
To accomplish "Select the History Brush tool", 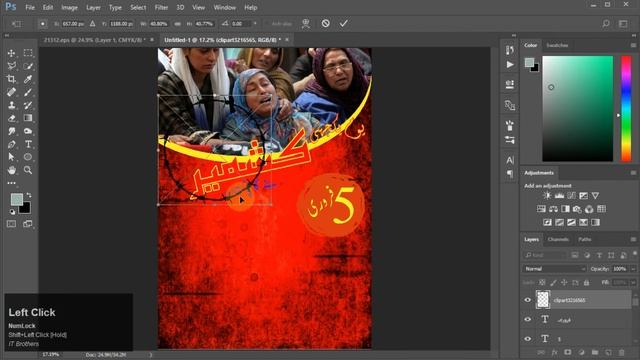I will pos(28,105).
